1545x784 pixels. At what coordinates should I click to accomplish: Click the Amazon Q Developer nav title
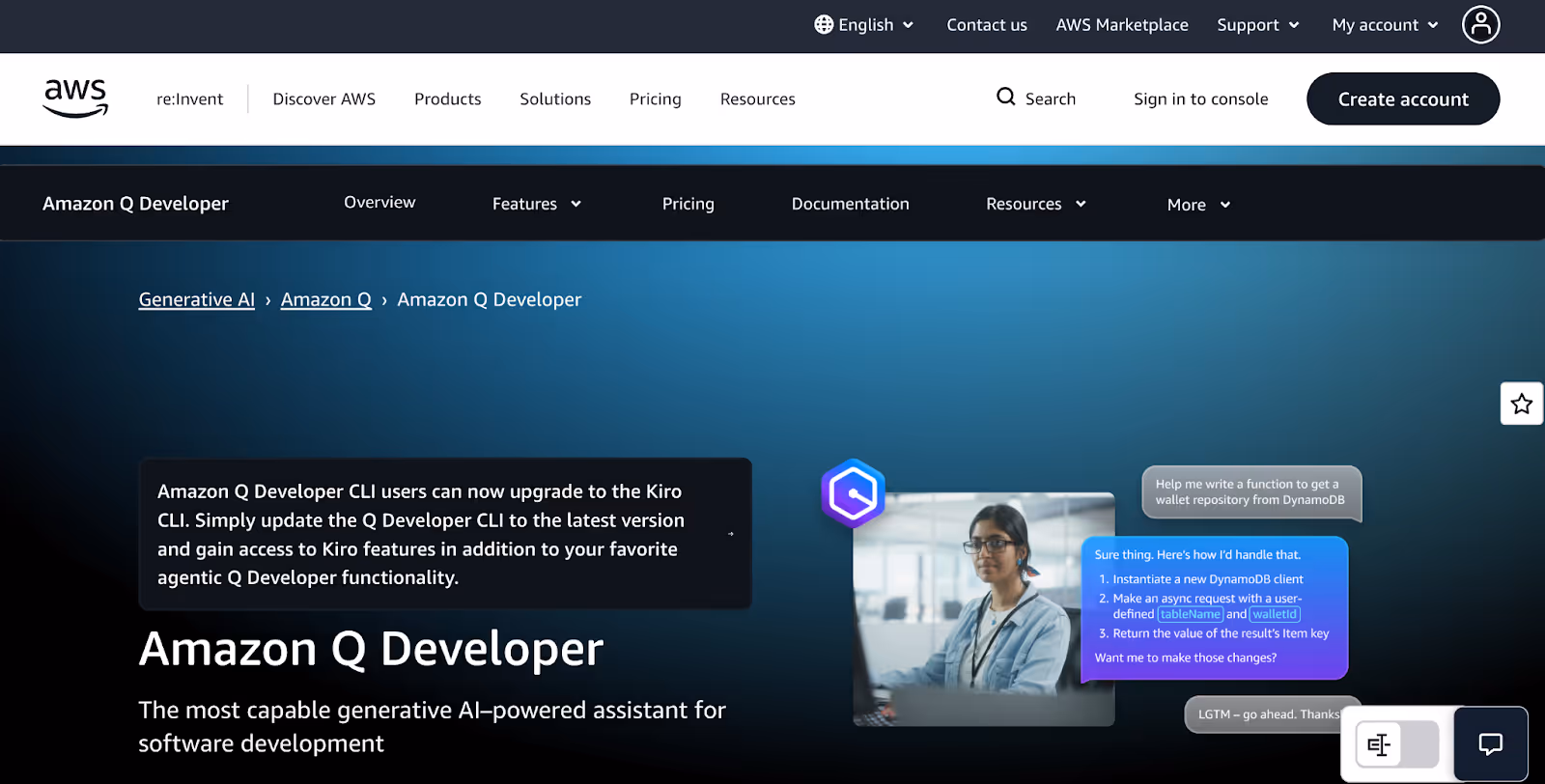tap(135, 204)
